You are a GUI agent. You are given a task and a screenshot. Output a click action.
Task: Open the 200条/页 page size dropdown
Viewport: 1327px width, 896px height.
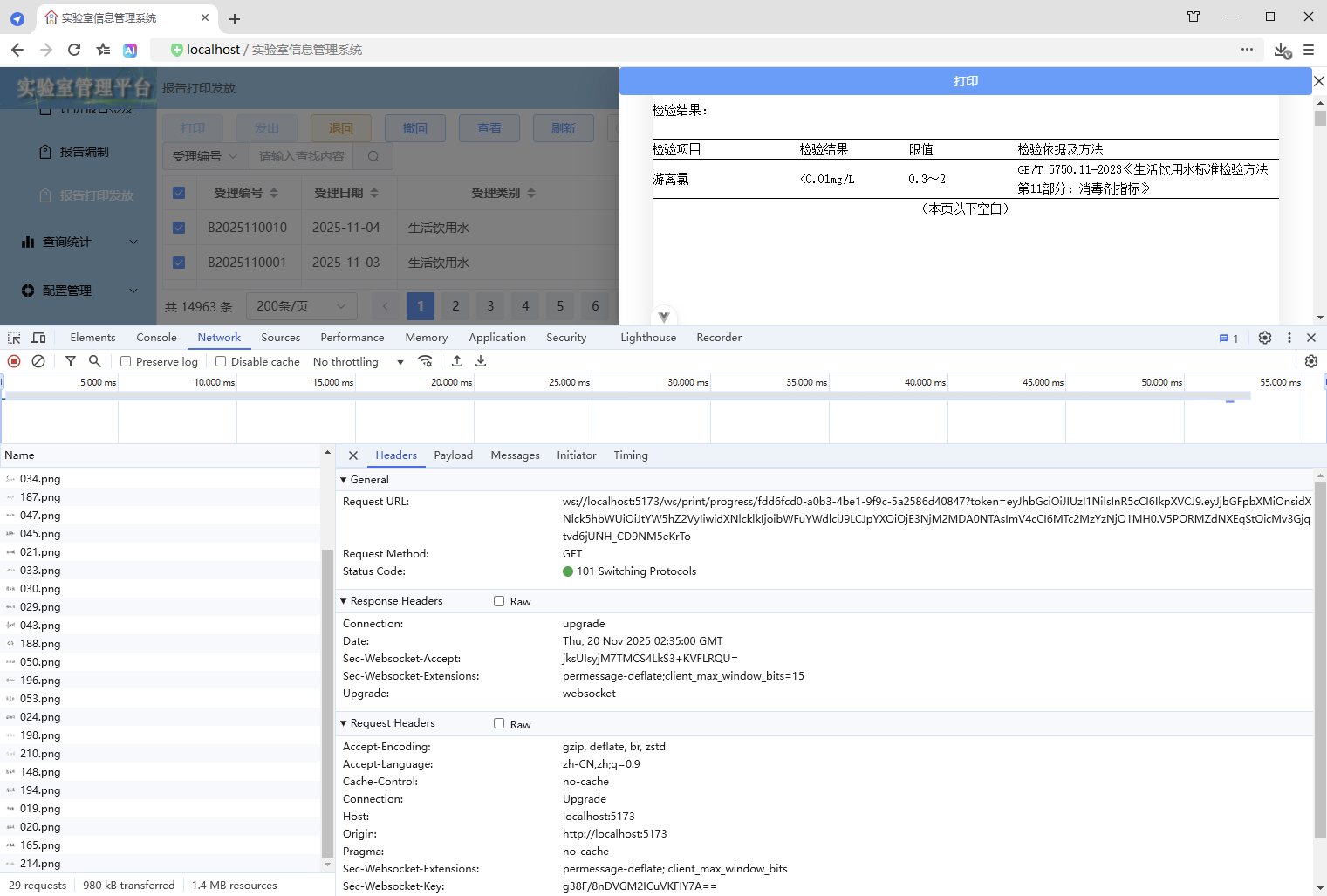pyautogui.click(x=302, y=306)
